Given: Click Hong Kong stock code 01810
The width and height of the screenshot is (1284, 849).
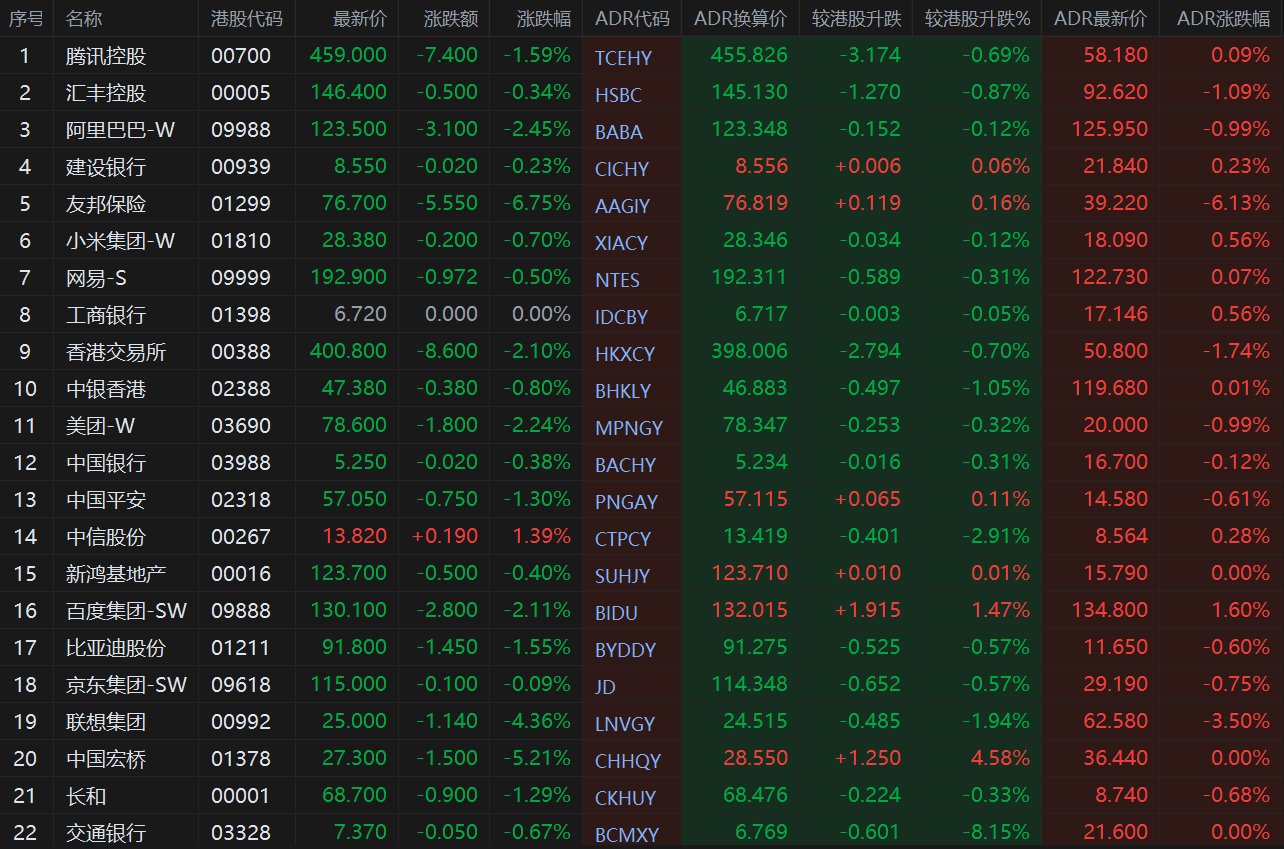Looking at the screenshot, I should 241,241.
